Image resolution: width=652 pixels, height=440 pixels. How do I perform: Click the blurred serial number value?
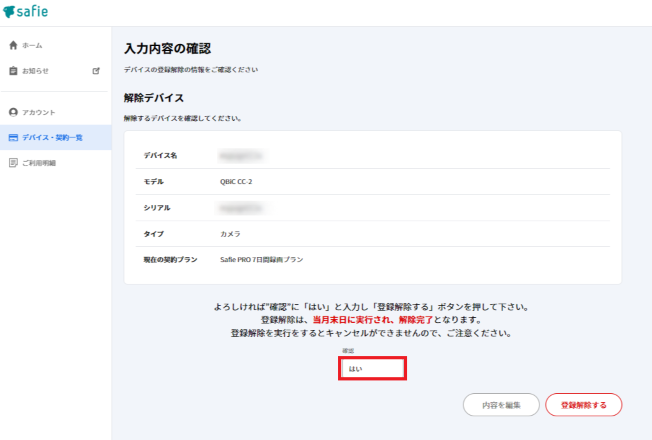[x=241, y=208]
